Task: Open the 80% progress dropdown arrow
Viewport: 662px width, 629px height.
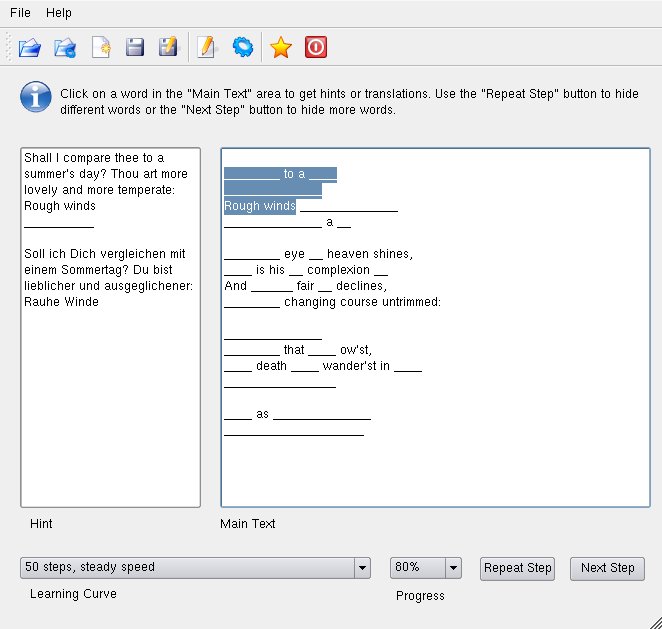Action: pyautogui.click(x=453, y=568)
